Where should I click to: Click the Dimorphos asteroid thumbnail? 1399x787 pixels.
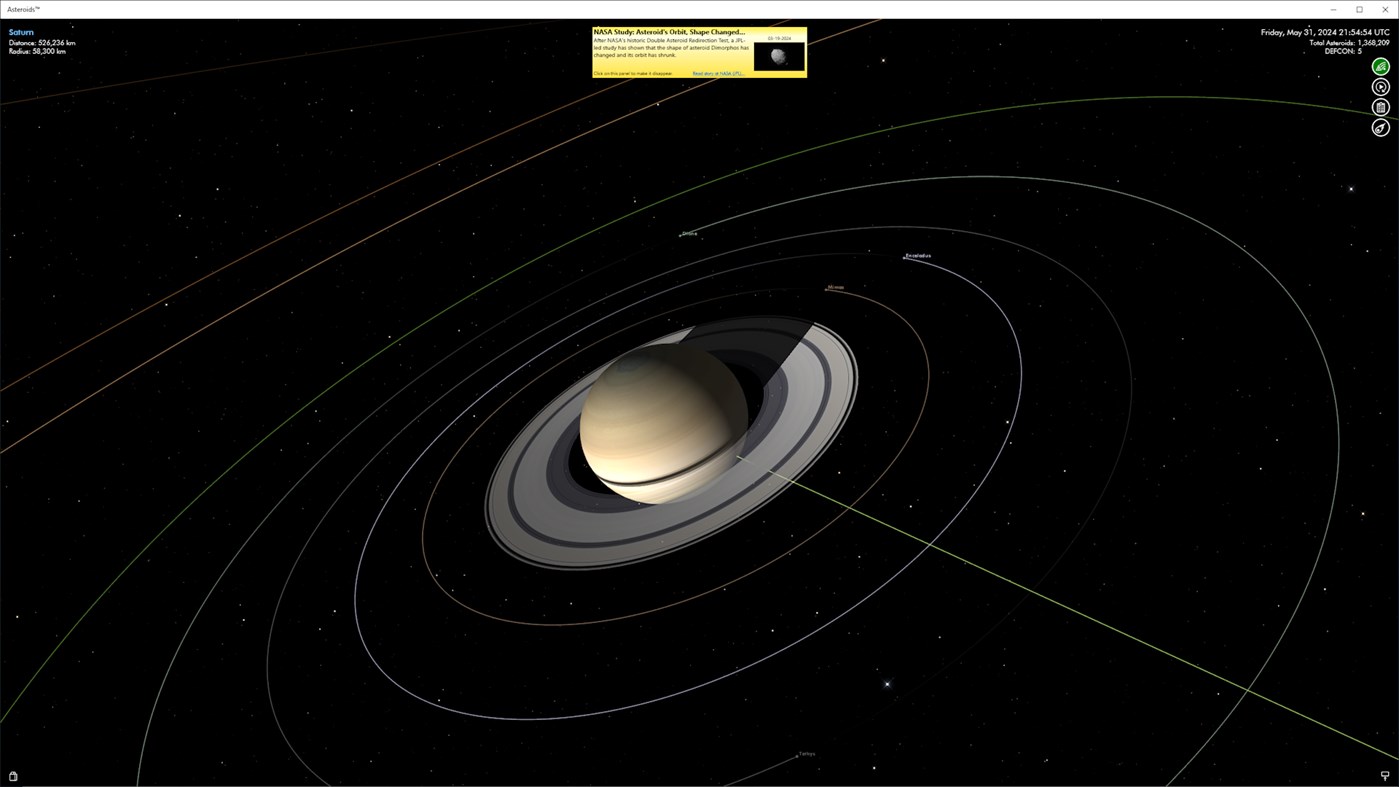pyautogui.click(x=779, y=56)
